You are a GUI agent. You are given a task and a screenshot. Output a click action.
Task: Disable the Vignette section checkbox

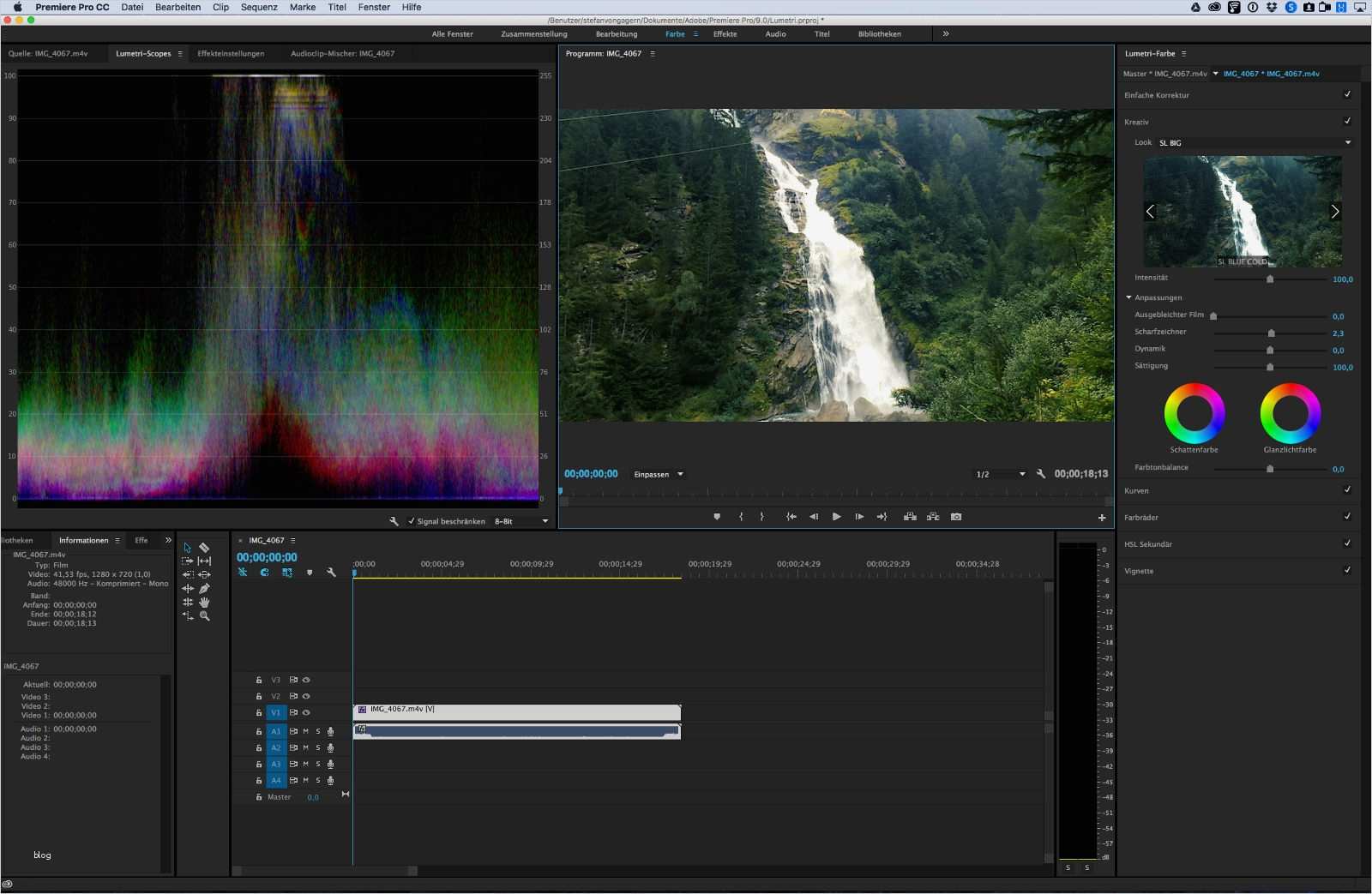tap(1349, 571)
